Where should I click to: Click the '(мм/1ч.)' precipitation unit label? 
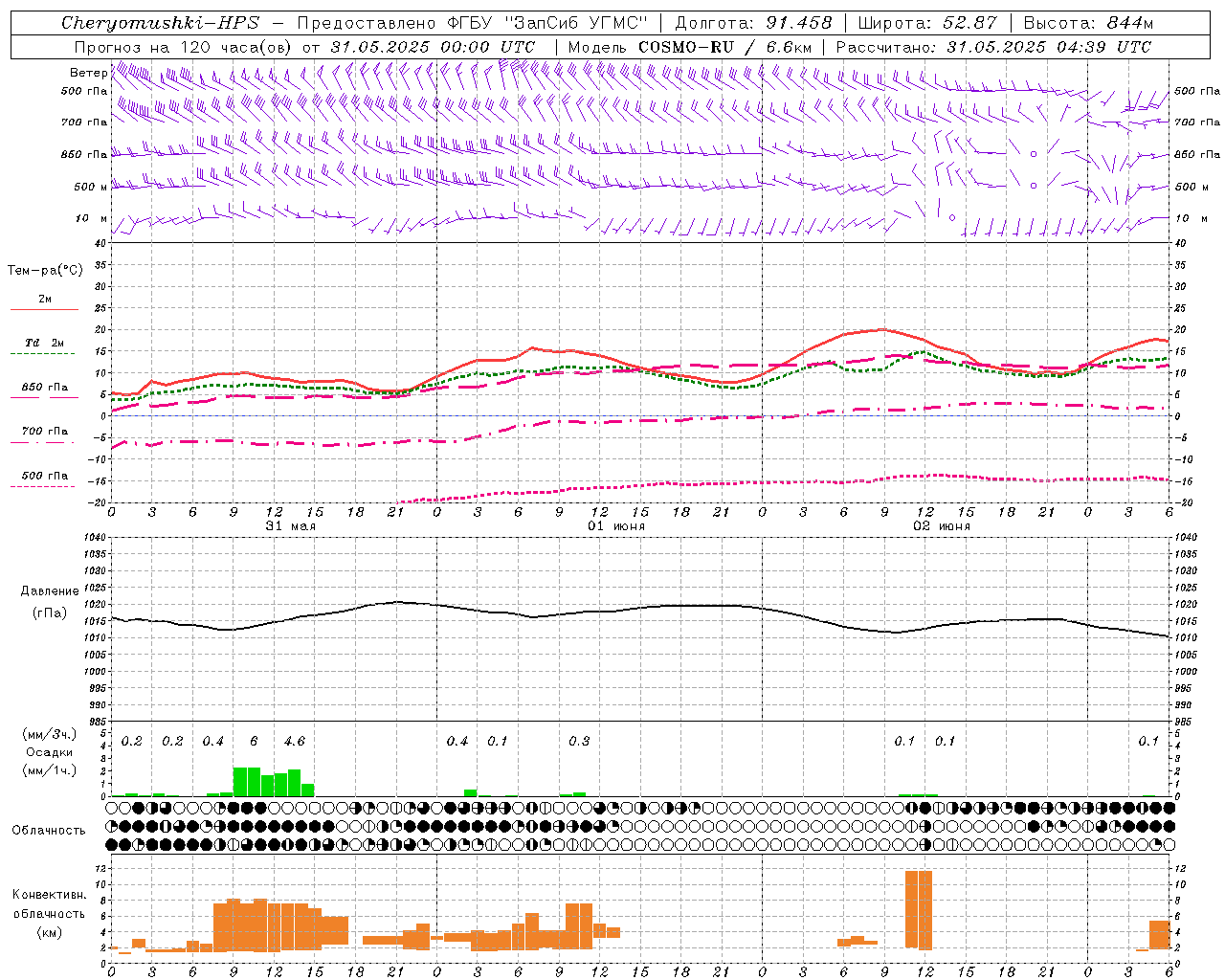[49, 770]
